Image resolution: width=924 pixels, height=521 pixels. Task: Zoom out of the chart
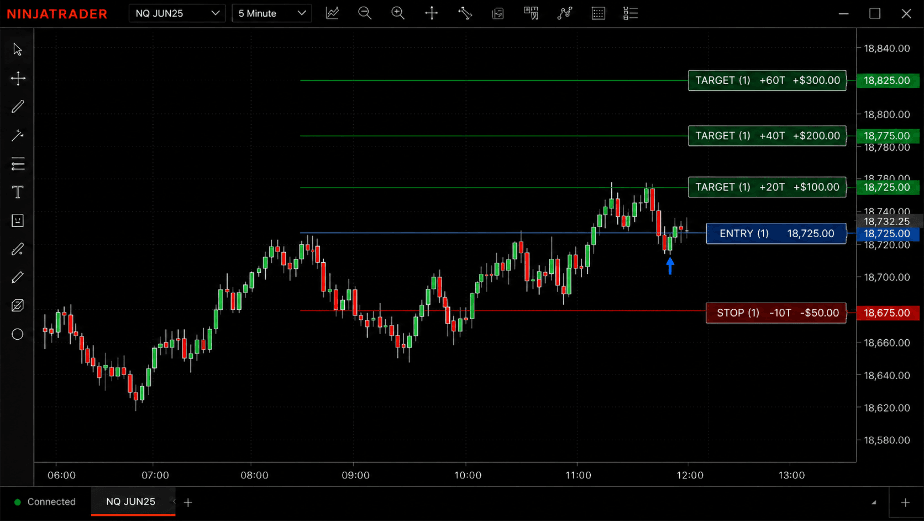pyautogui.click(x=365, y=13)
